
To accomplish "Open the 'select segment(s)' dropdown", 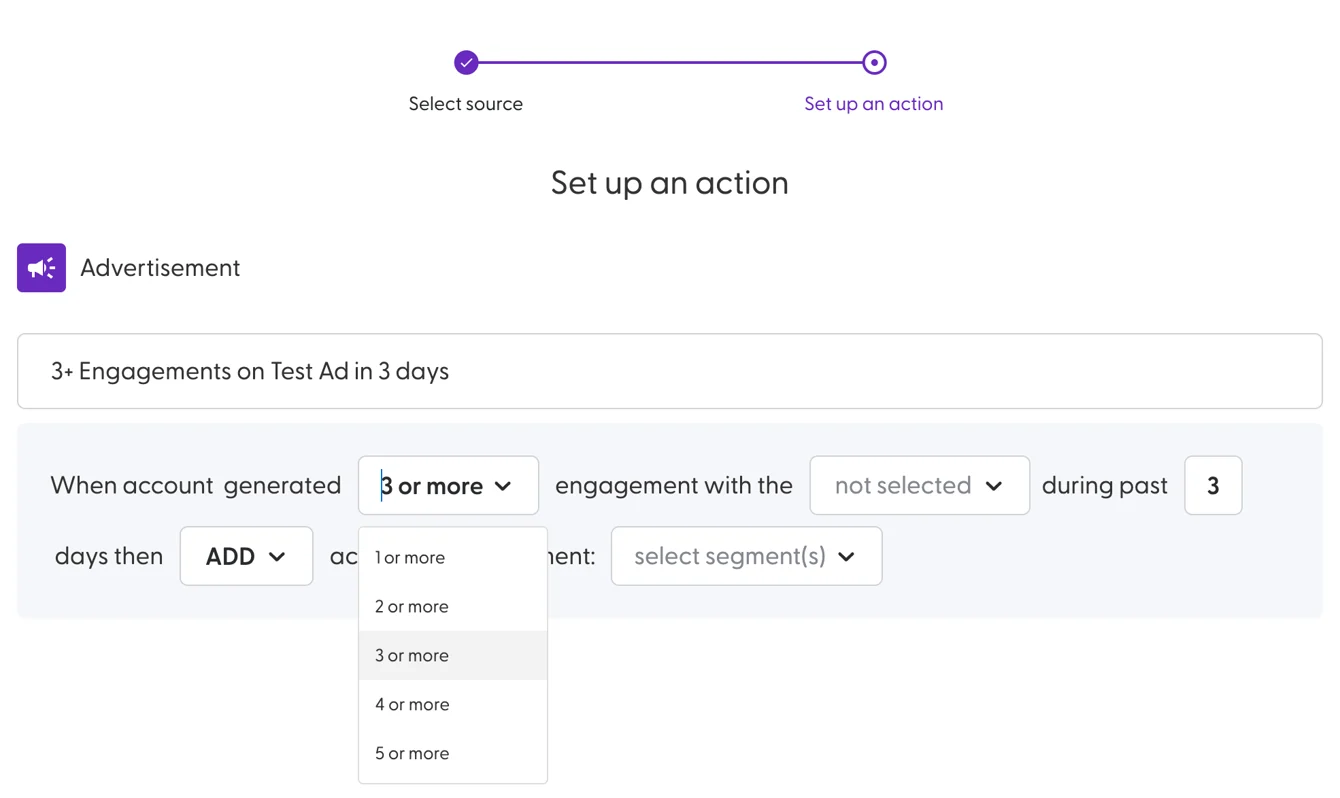I will (x=746, y=556).
